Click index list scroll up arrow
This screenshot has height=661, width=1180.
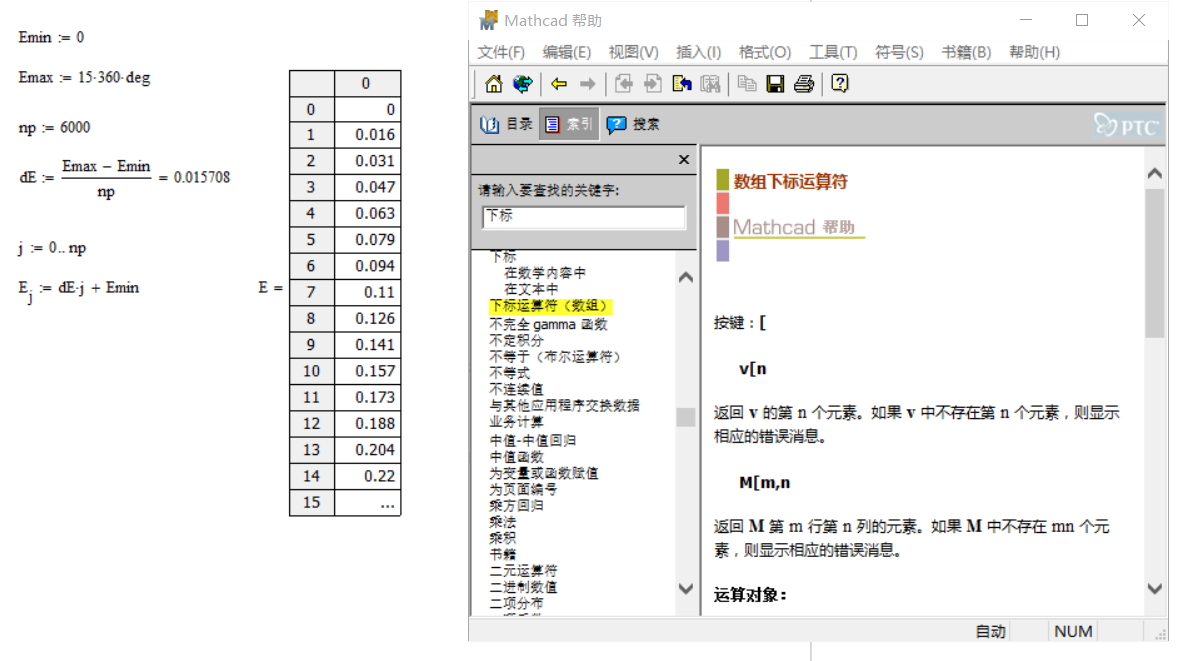click(x=686, y=277)
